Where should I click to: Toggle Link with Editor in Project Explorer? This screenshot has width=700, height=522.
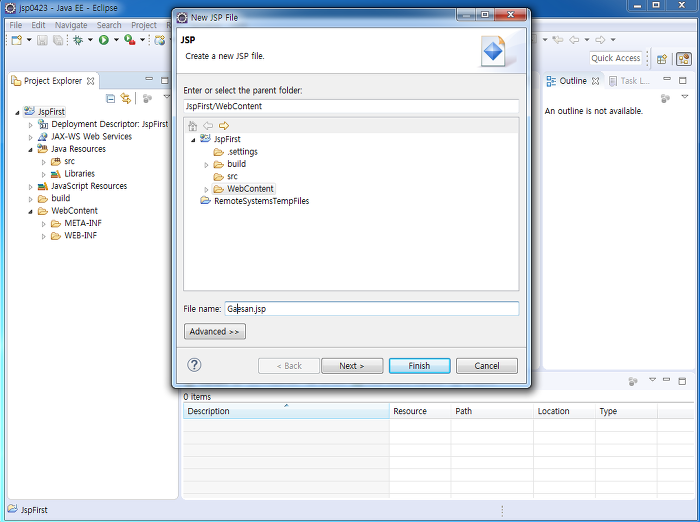point(126,98)
